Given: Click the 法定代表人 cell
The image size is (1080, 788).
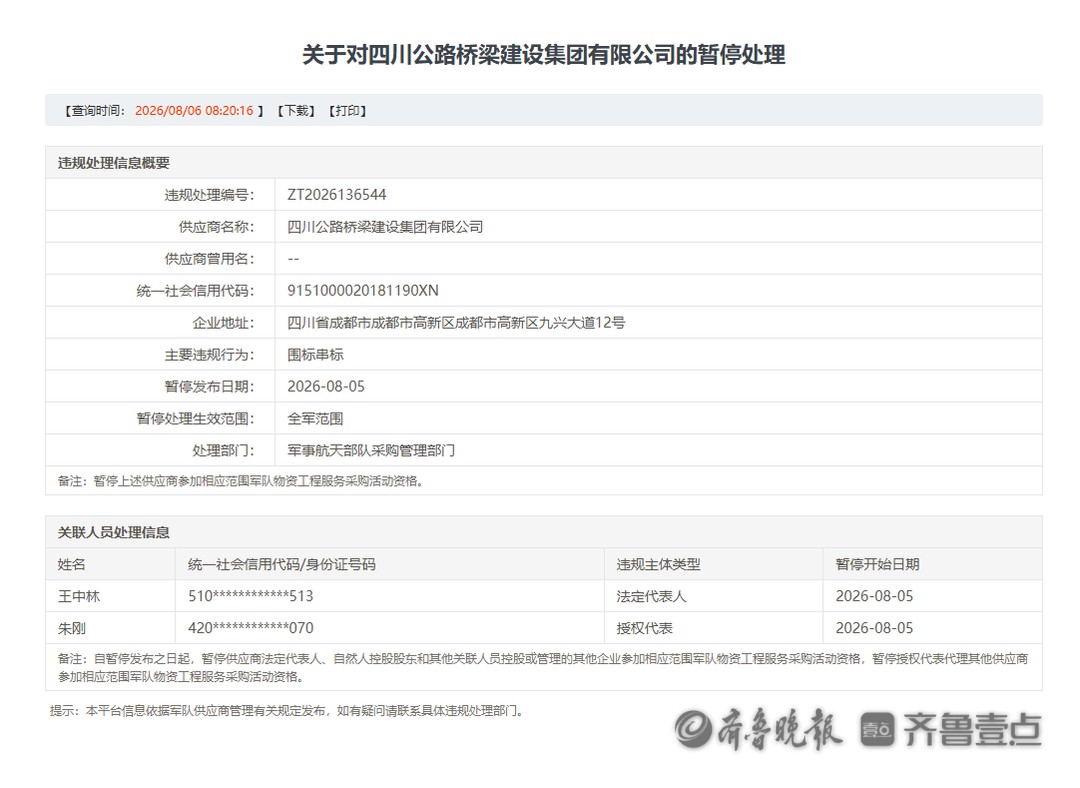Looking at the screenshot, I should pyautogui.click(x=652, y=597).
